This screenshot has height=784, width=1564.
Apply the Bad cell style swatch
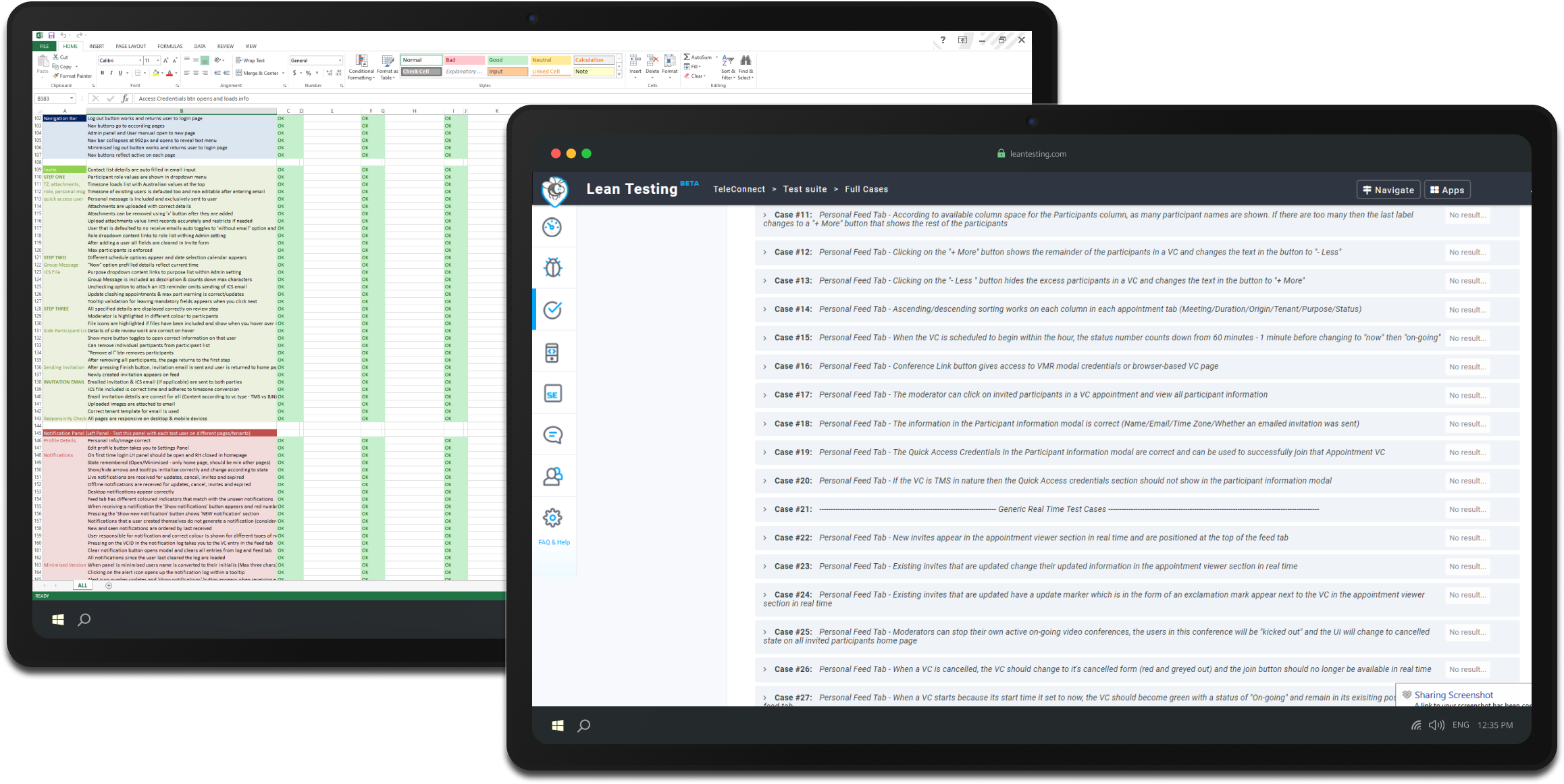464,60
